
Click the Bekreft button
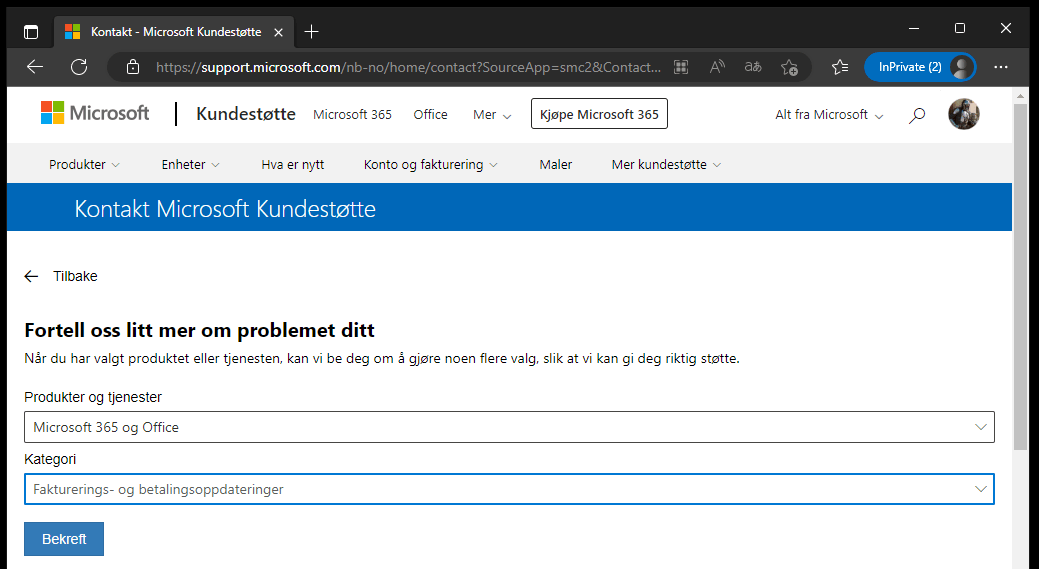pyautogui.click(x=64, y=539)
